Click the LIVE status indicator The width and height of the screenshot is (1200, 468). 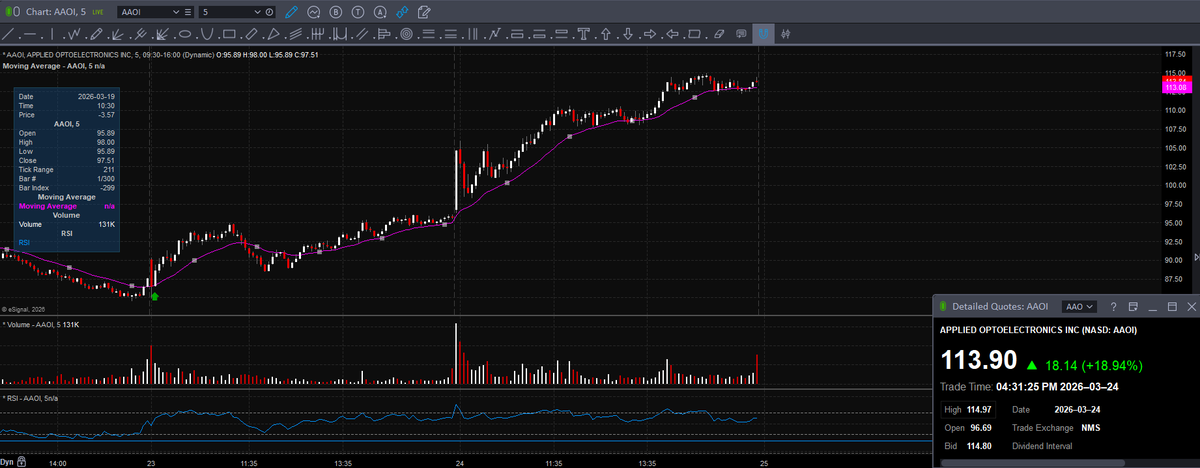96,12
